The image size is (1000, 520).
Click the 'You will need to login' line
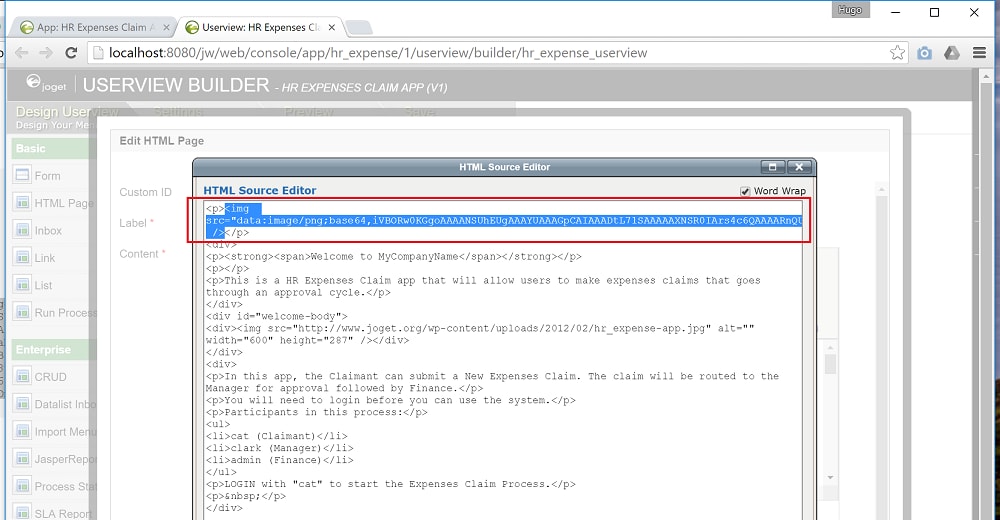[390, 400]
